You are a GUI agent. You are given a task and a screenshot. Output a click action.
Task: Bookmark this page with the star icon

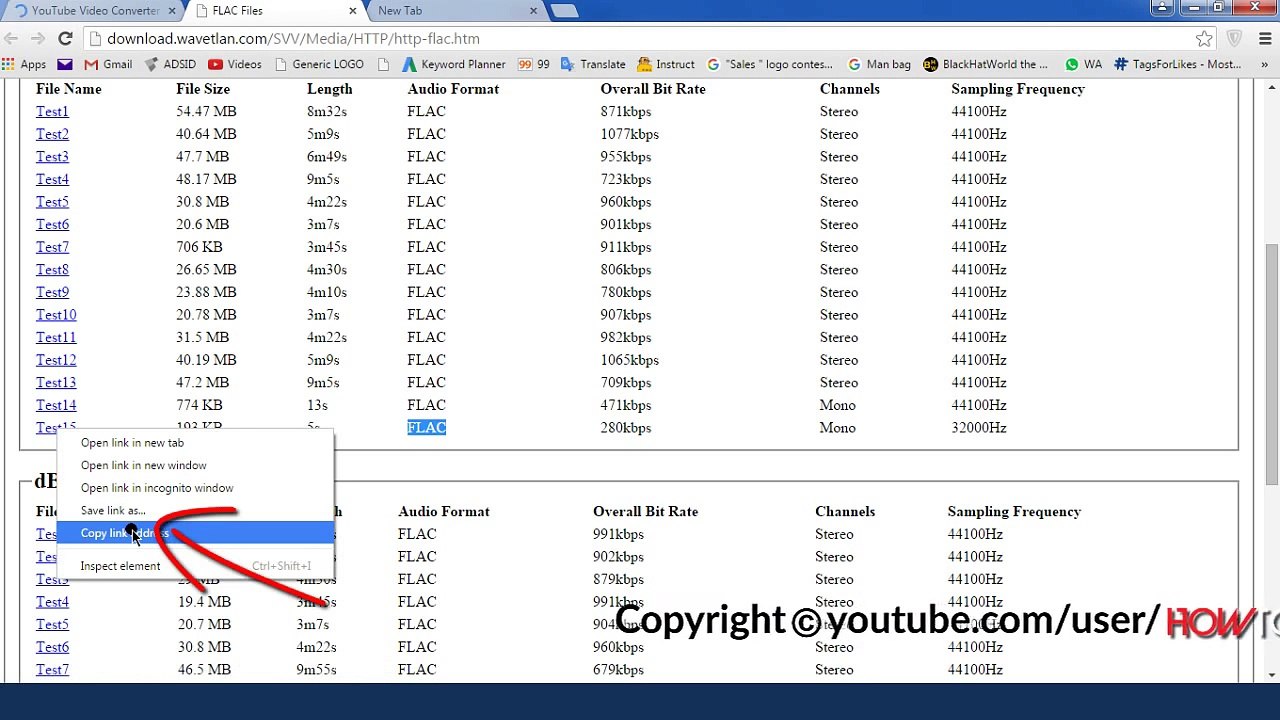tap(1204, 39)
